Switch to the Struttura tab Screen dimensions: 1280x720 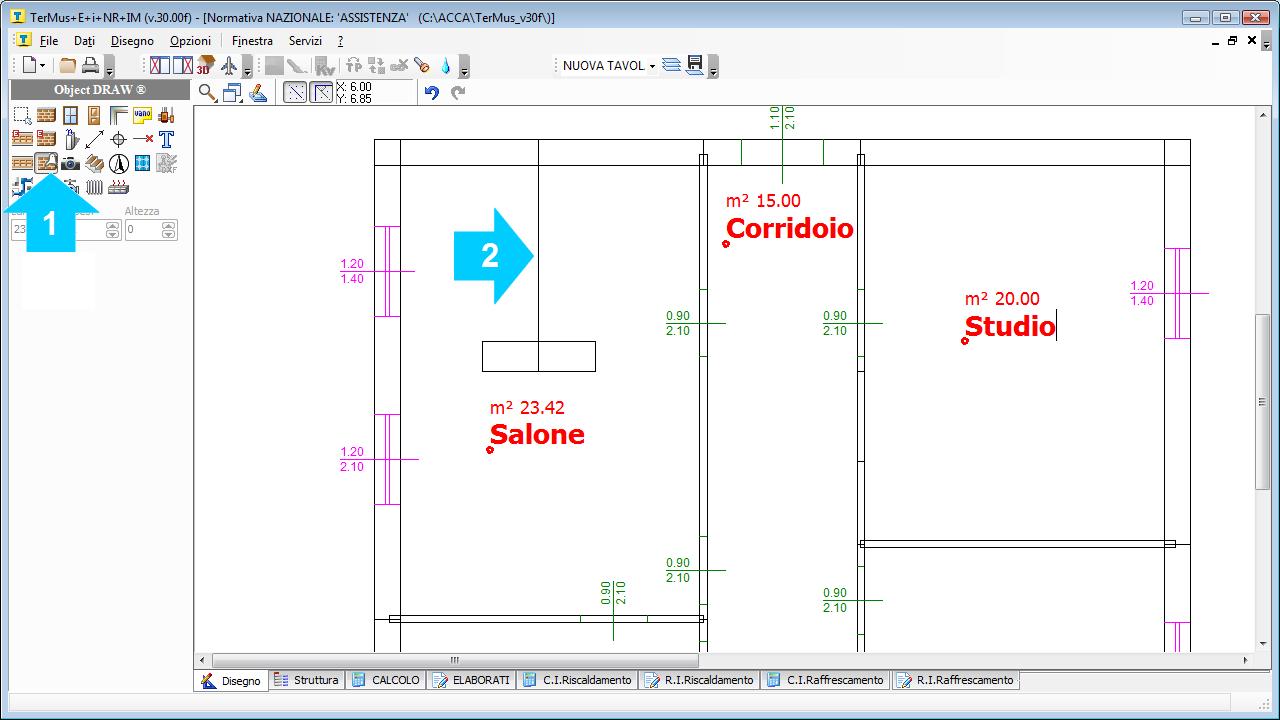click(x=307, y=680)
